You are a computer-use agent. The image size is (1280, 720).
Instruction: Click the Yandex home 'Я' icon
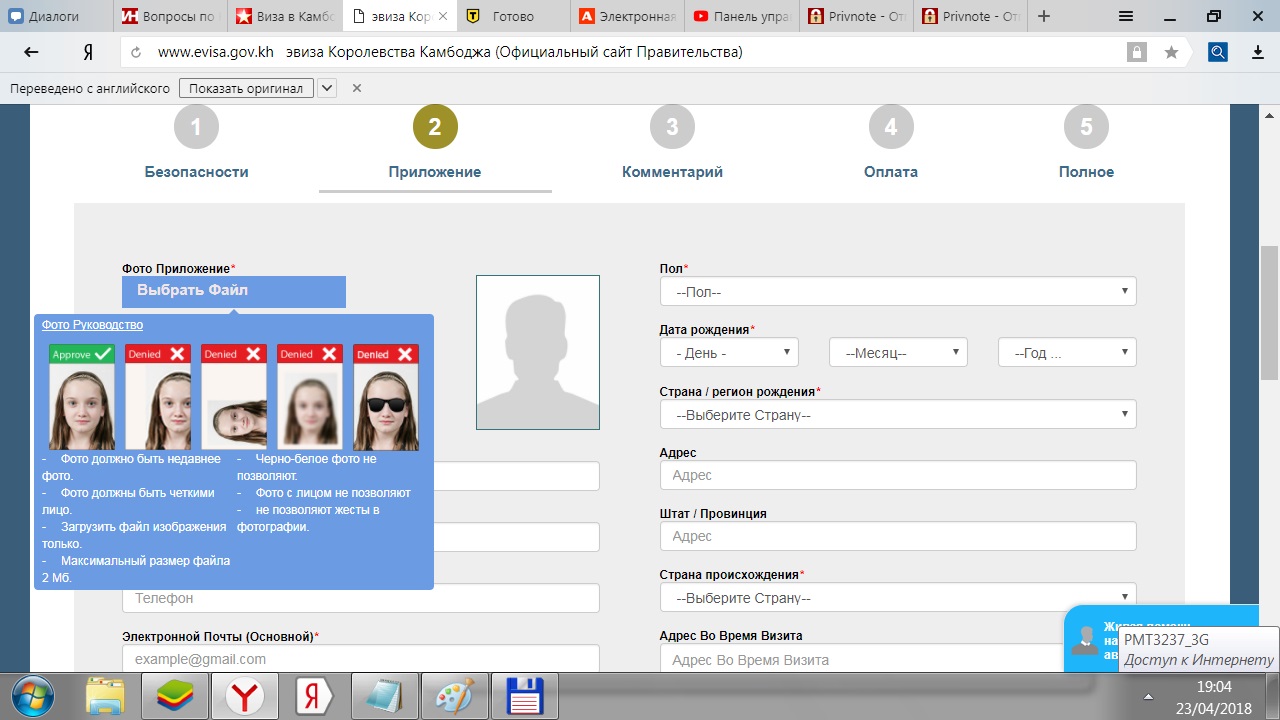point(88,52)
